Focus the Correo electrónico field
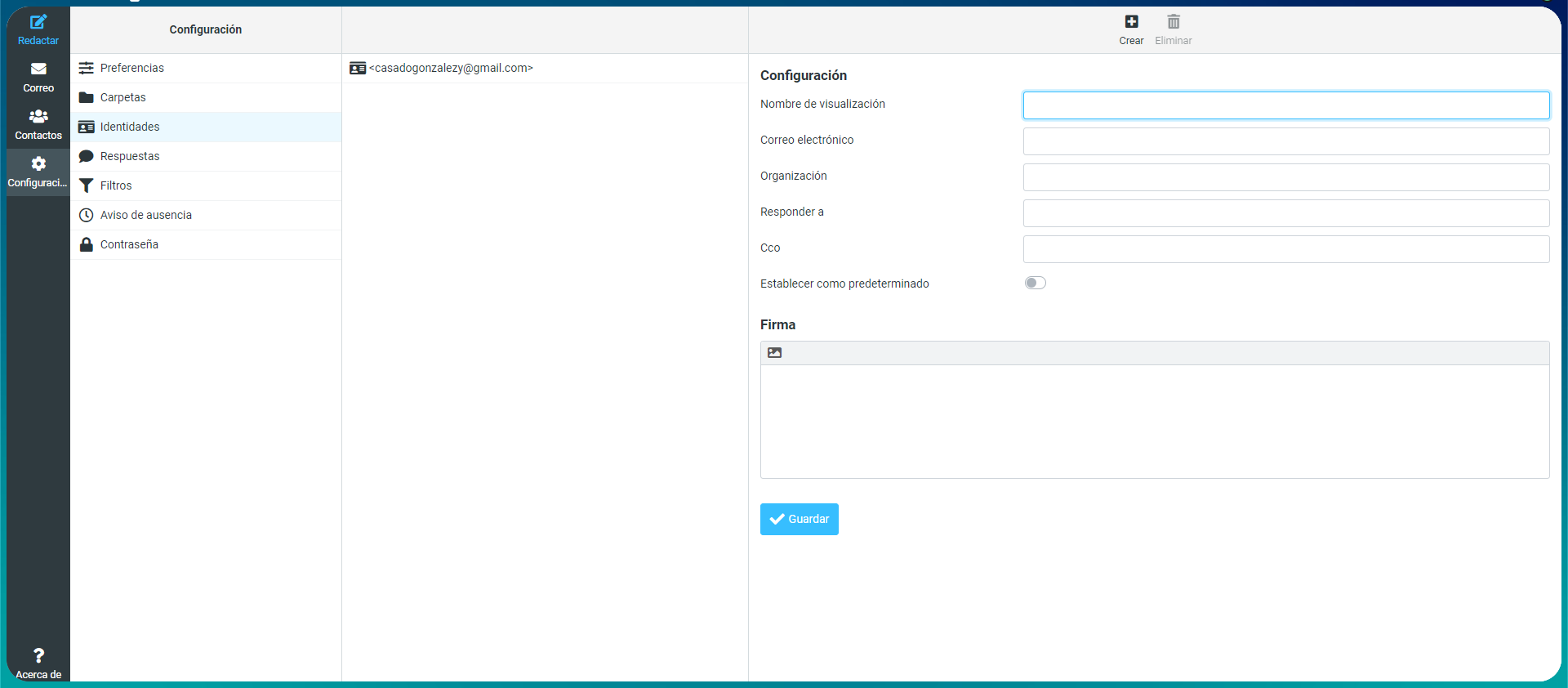Screen dimensions: 1568x688 [1286, 141]
